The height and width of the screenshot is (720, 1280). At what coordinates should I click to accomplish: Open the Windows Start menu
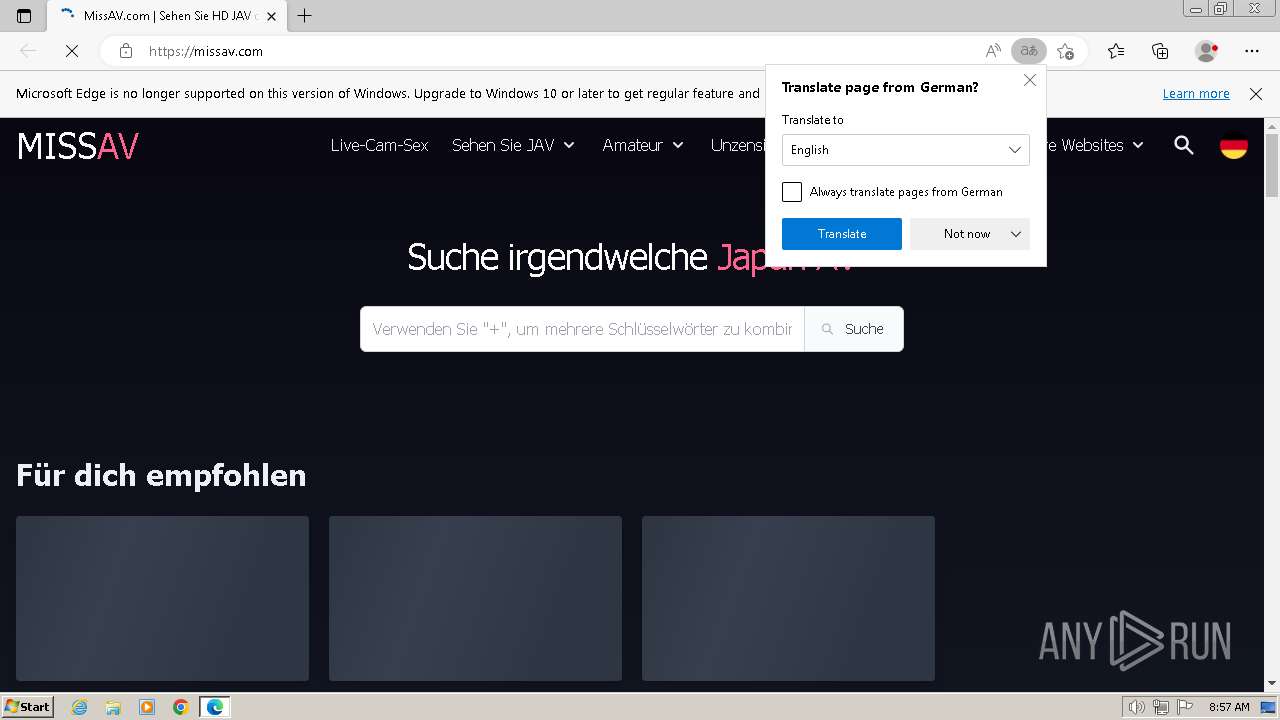point(27,707)
